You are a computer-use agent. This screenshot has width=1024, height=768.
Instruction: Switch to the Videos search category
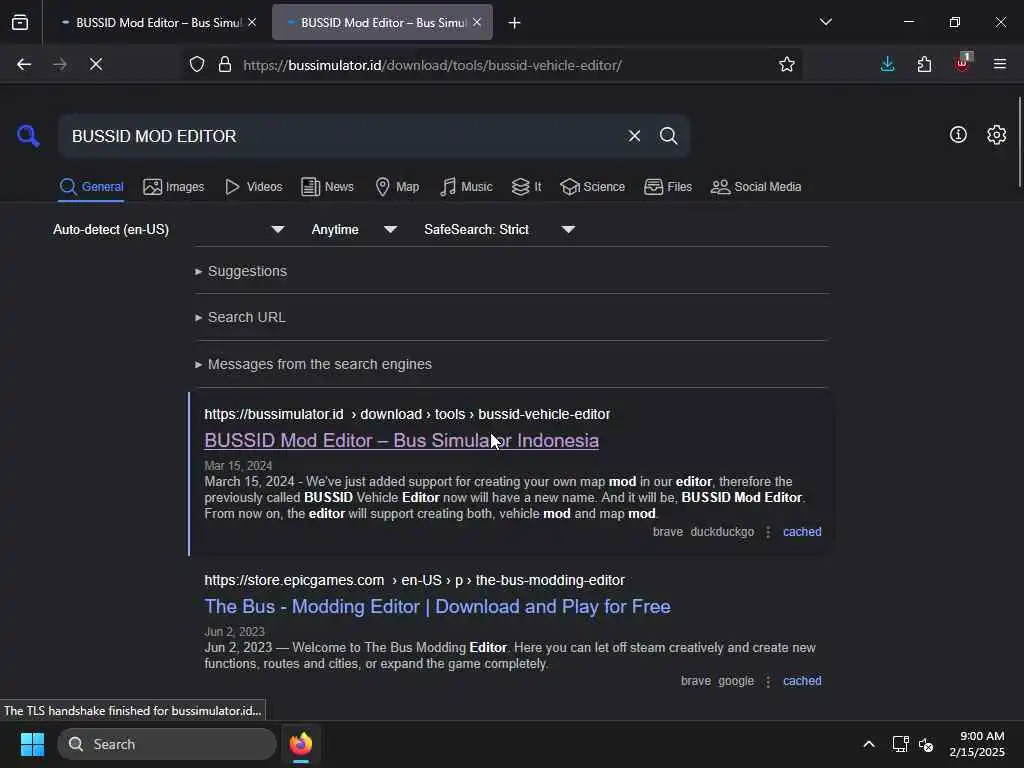click(253, 187)
